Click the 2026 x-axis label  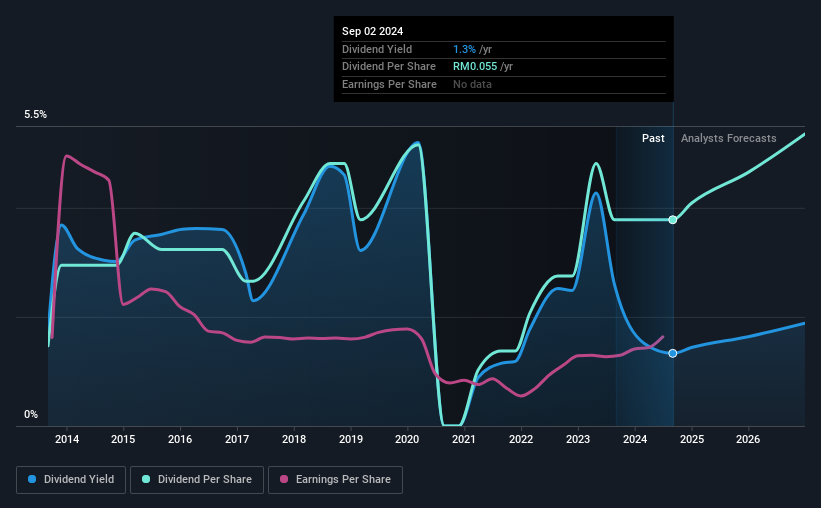pos(748,439)
